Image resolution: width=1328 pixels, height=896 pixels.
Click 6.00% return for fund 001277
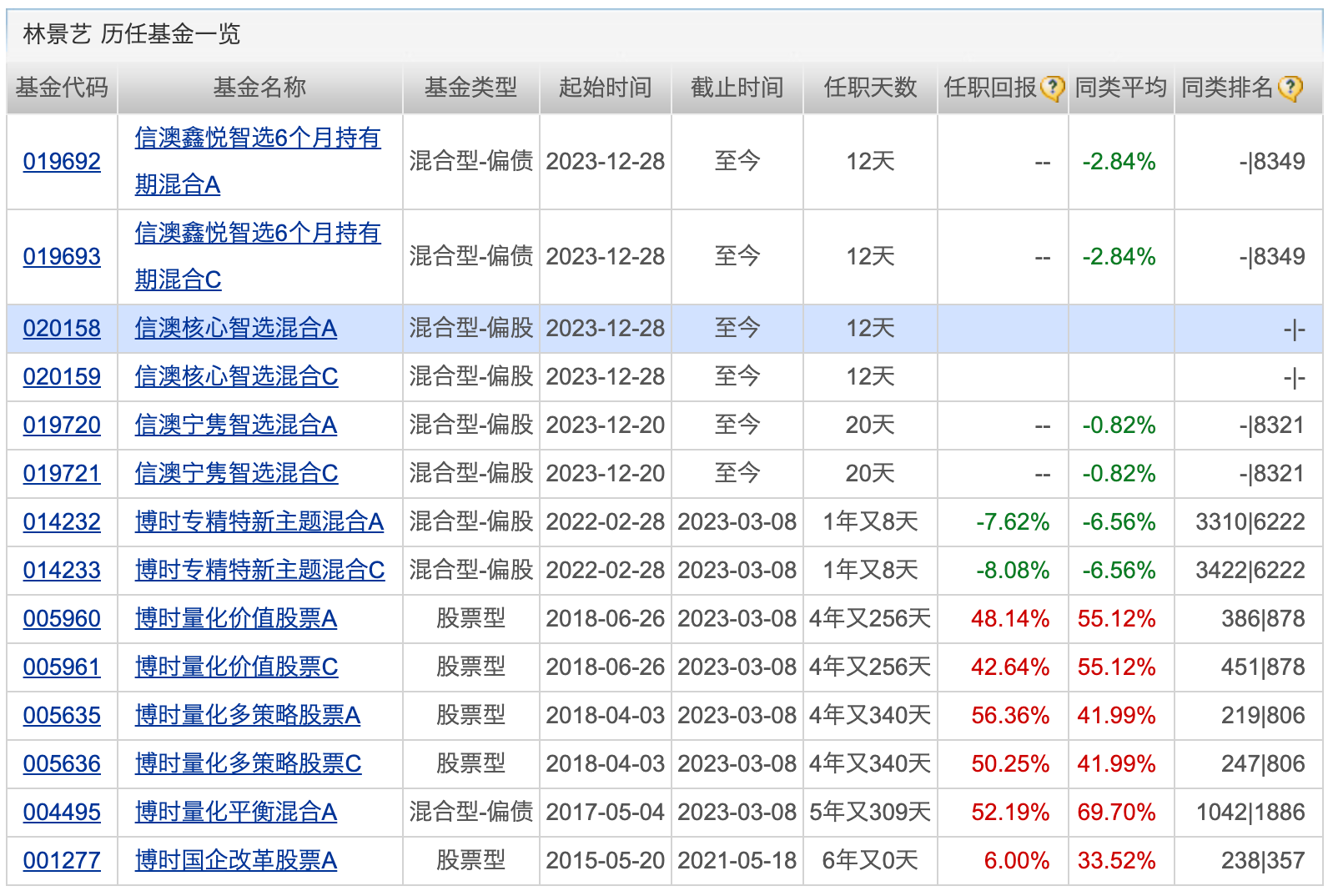click(1017, 860)
